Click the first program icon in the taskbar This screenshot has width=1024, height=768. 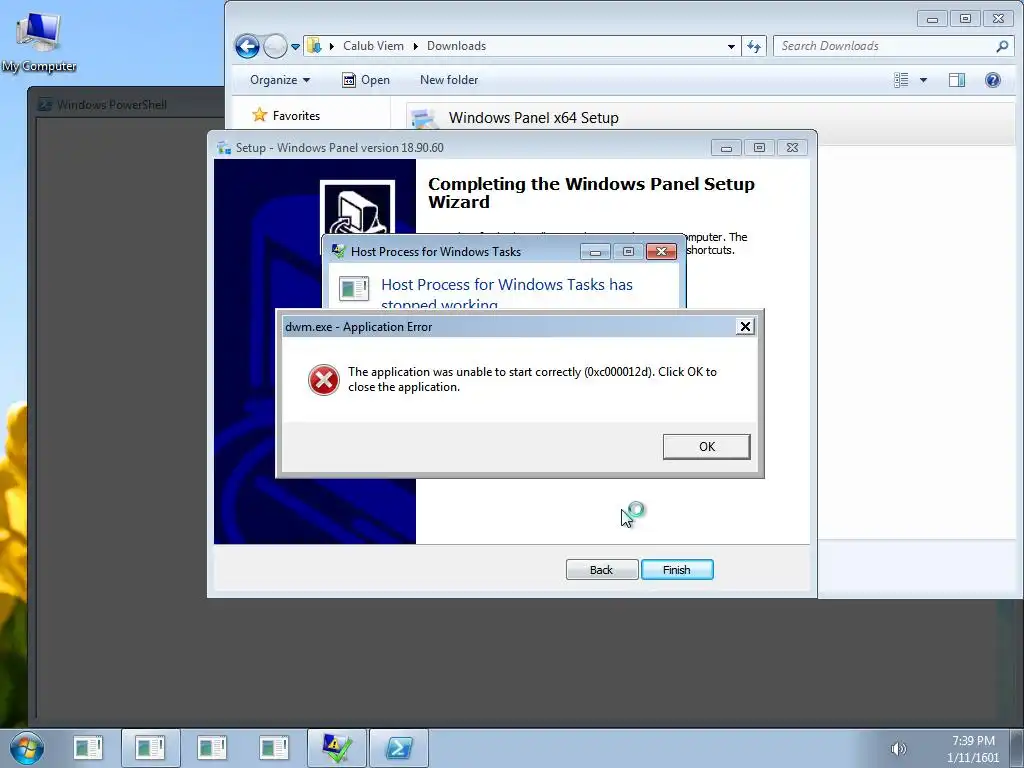point(88,748)
